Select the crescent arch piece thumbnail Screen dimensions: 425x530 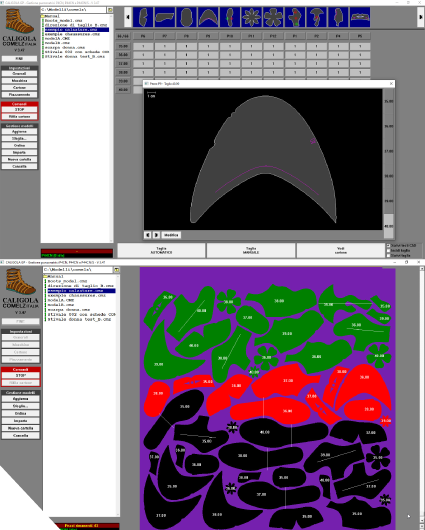[208, 17]
